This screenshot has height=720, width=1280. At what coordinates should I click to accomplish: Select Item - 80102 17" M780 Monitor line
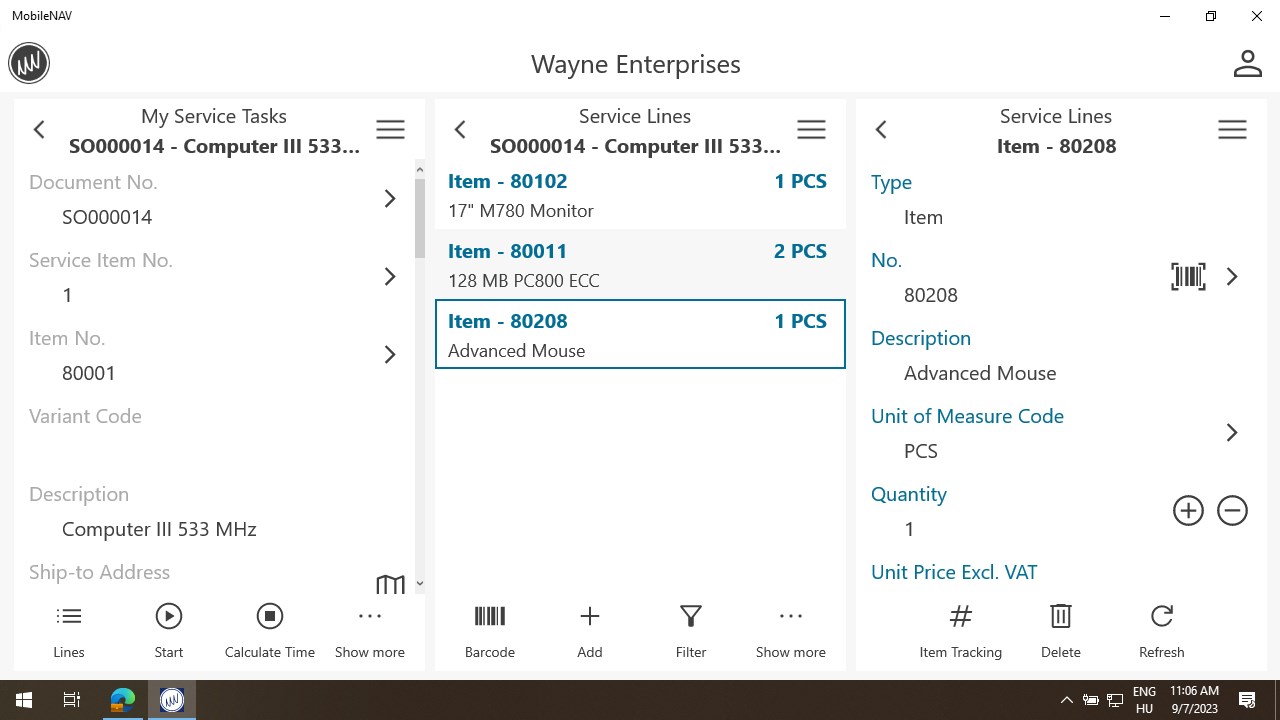point(640,195)
